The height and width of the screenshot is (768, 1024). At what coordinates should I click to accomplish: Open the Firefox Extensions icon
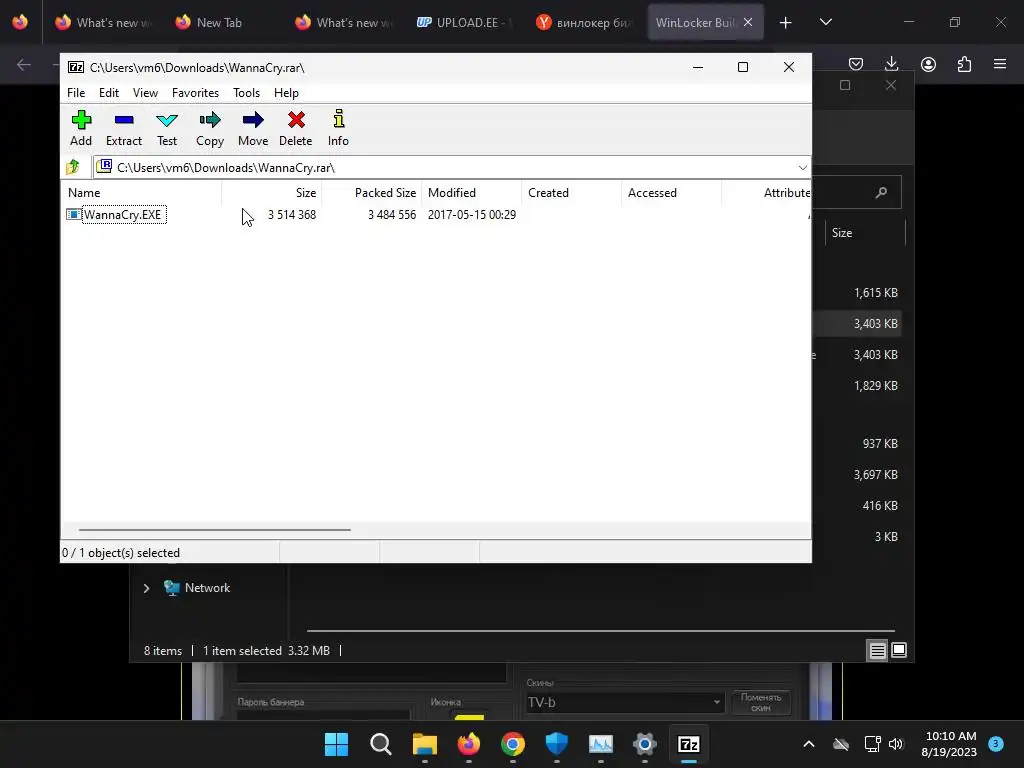pyautogui.click(x=964, y=64)
